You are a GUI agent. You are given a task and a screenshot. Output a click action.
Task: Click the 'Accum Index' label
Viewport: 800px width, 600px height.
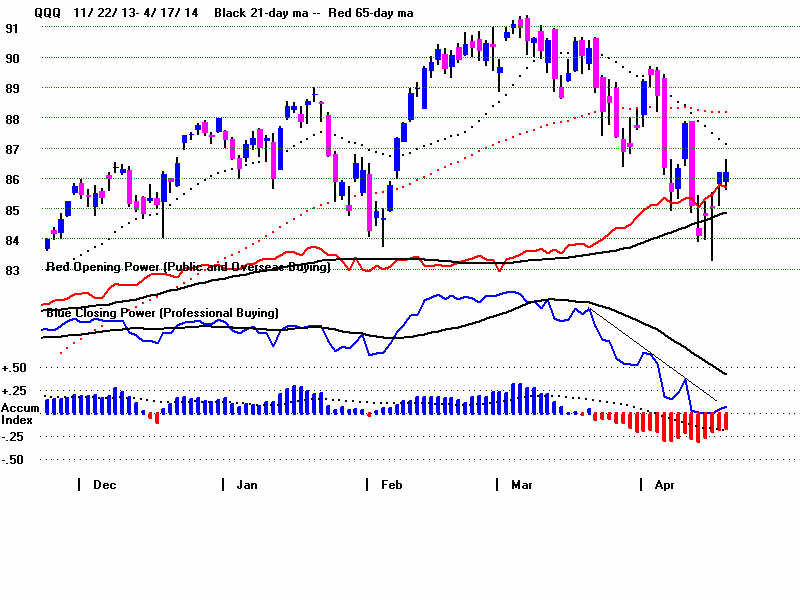[x=20, y=414]
